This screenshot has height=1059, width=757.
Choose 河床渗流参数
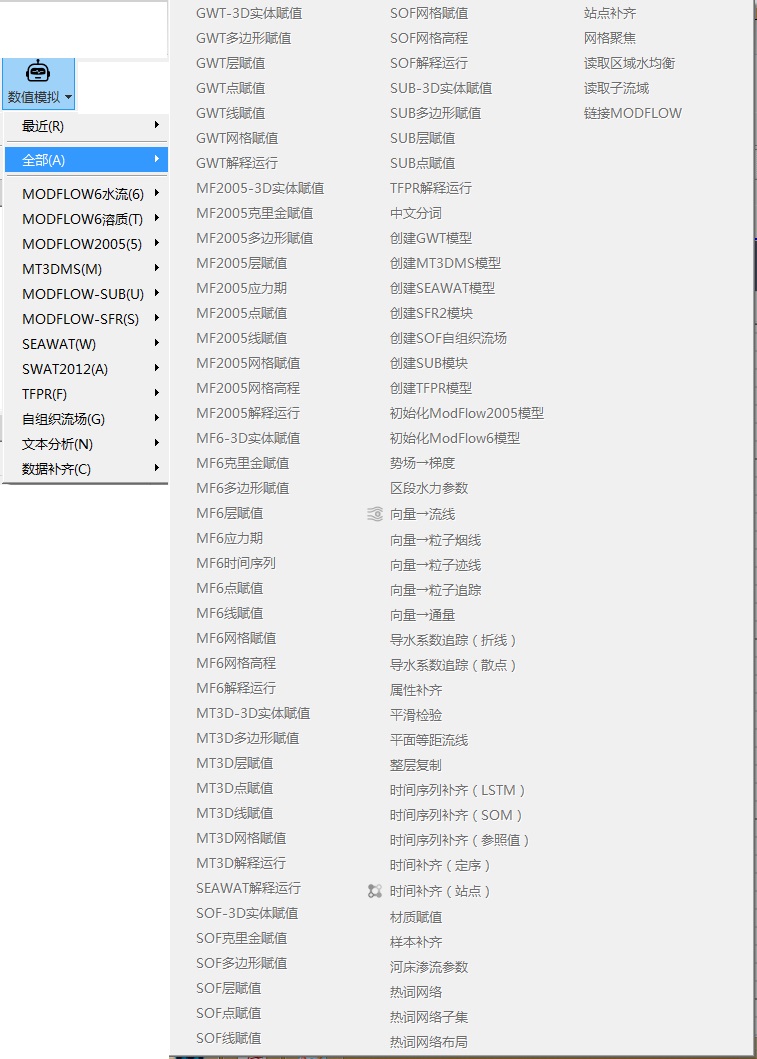coord(429,966)
